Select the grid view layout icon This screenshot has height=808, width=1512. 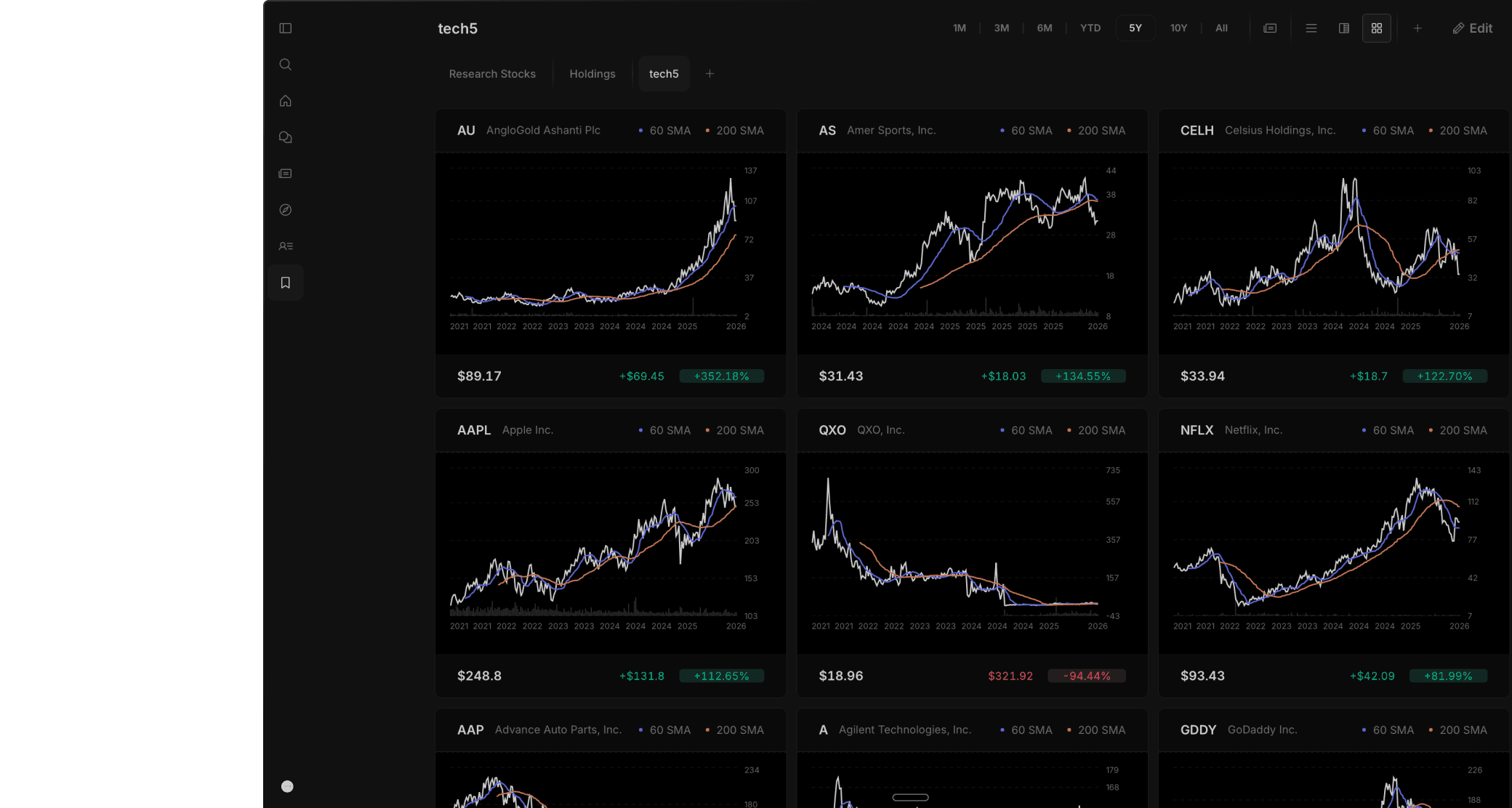pyautogui.click(x=1376, y=28)
